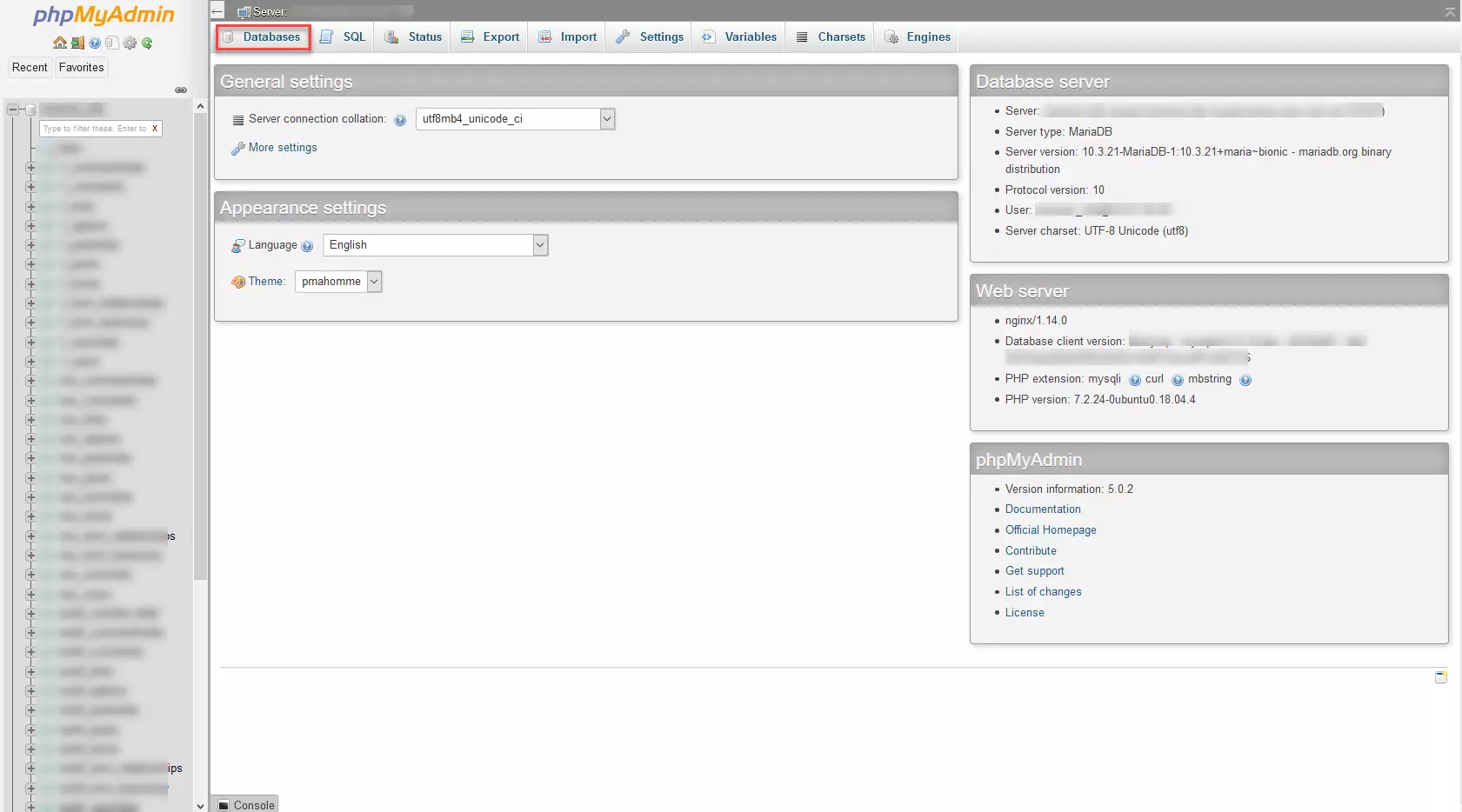Screen dimensions: 1462x812
Task: Clear tree filter with red X
Action: 155,129
